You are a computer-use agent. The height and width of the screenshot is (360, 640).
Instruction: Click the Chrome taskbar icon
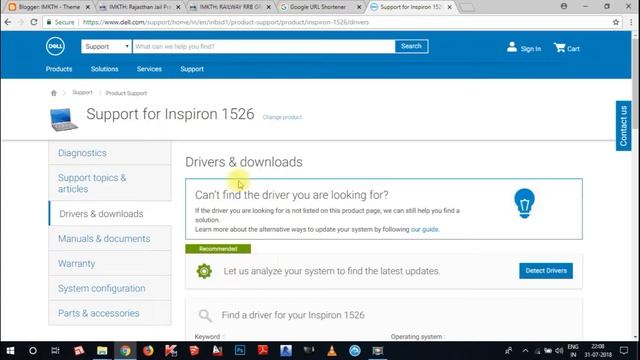coord(125,351)
